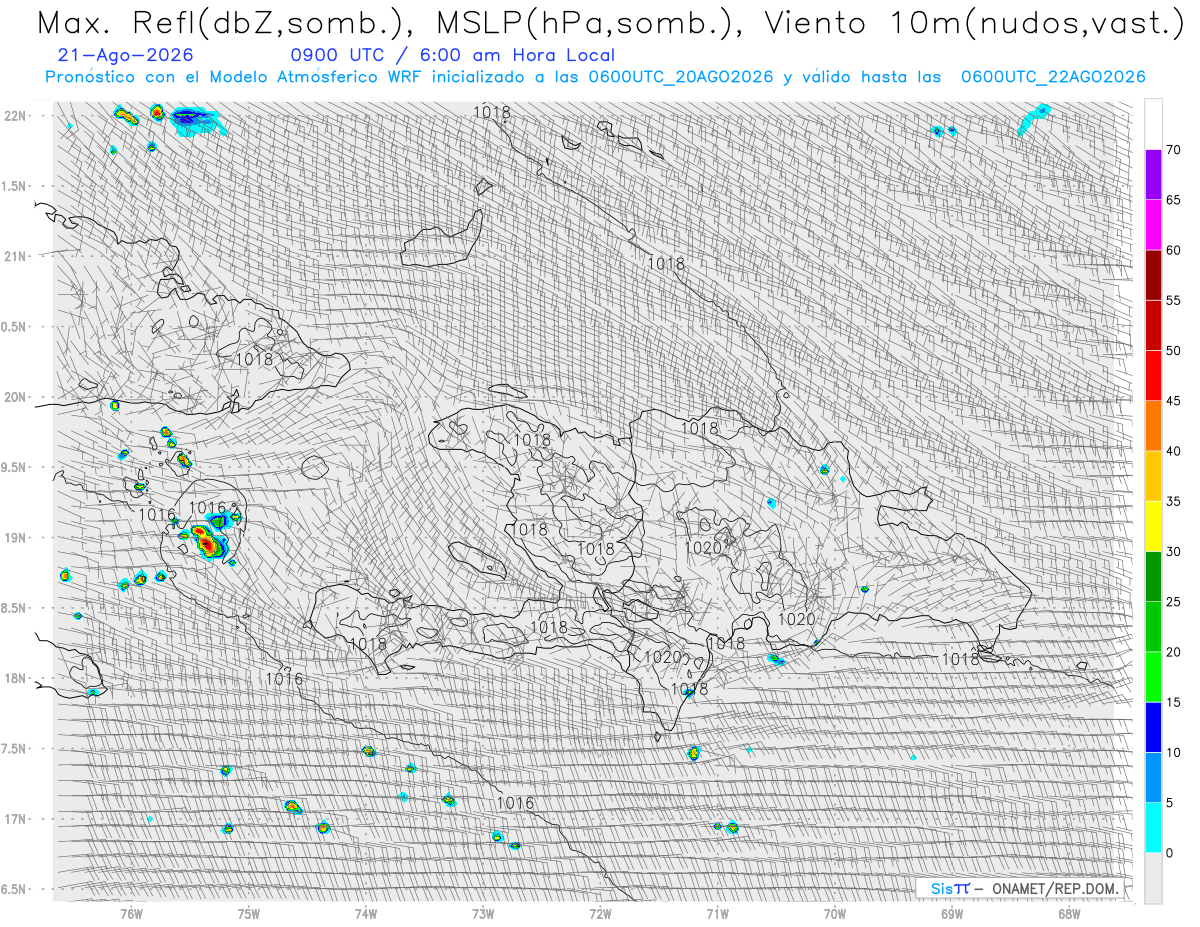Click the '40' colorbar scale value
This screenshot has width=1200, height=927.
coord(1173,451)
